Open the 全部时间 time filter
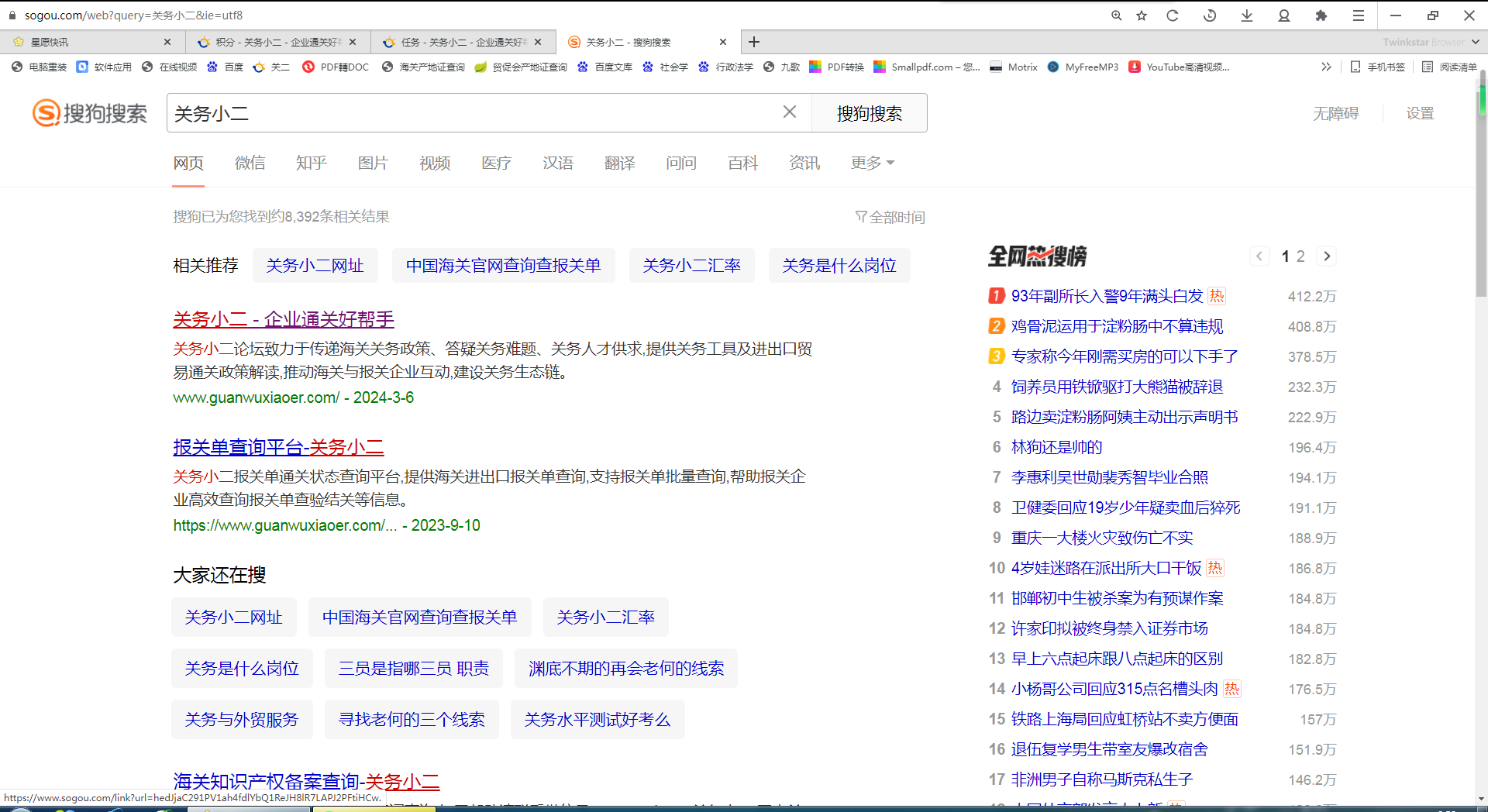This screenshot has width=1488, height=812. 890,217
